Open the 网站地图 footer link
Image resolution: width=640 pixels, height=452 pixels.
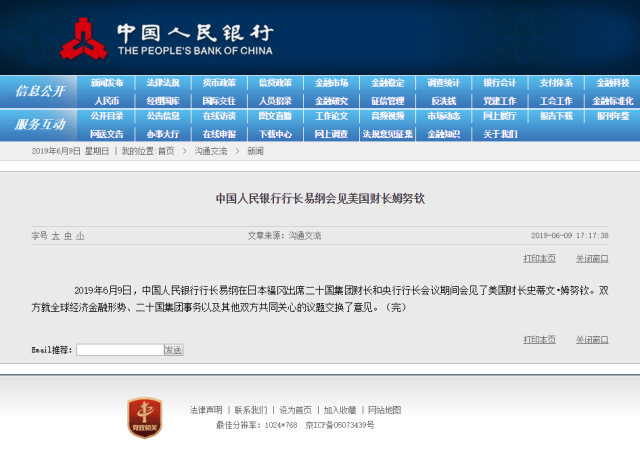pos(384,410)
